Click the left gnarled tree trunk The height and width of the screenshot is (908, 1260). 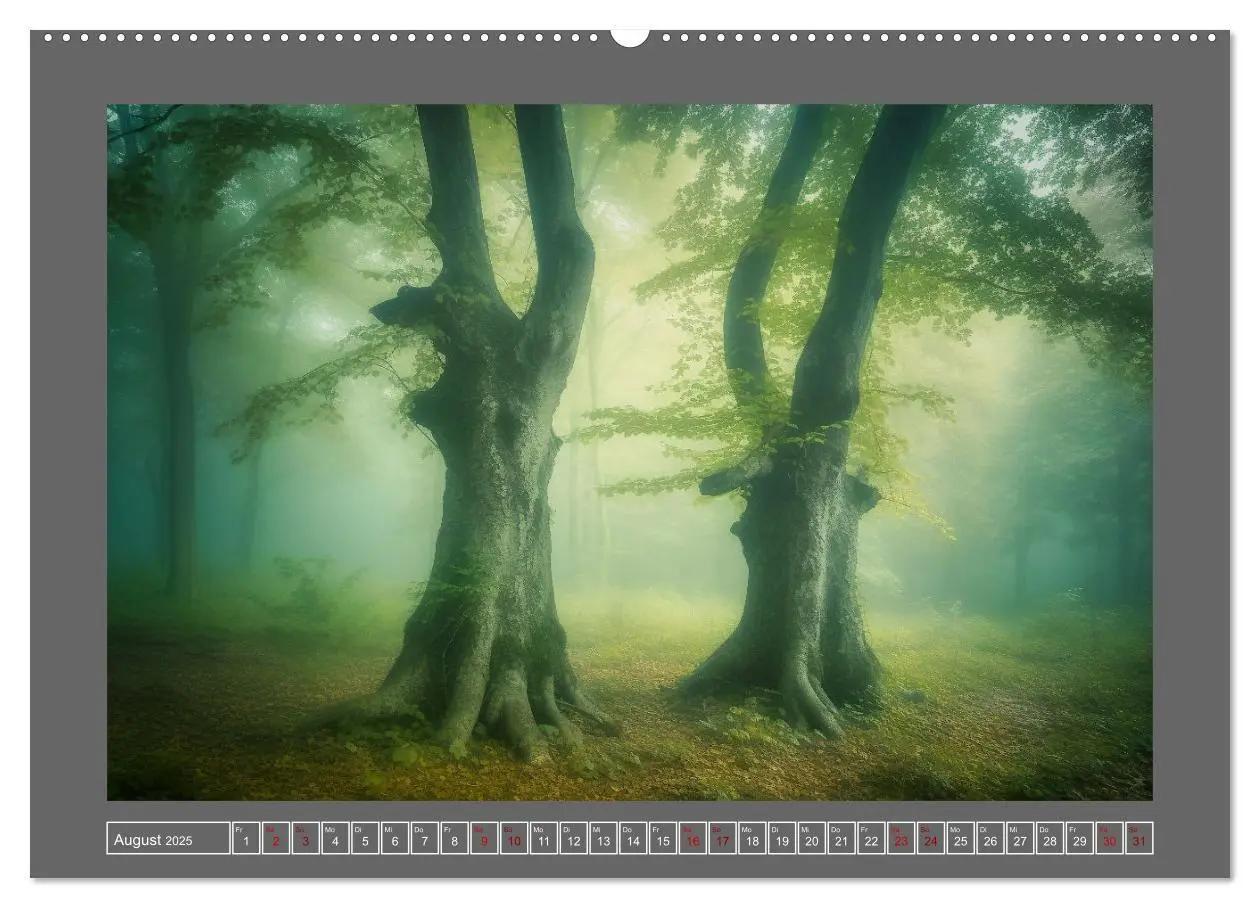click(490, 450)
